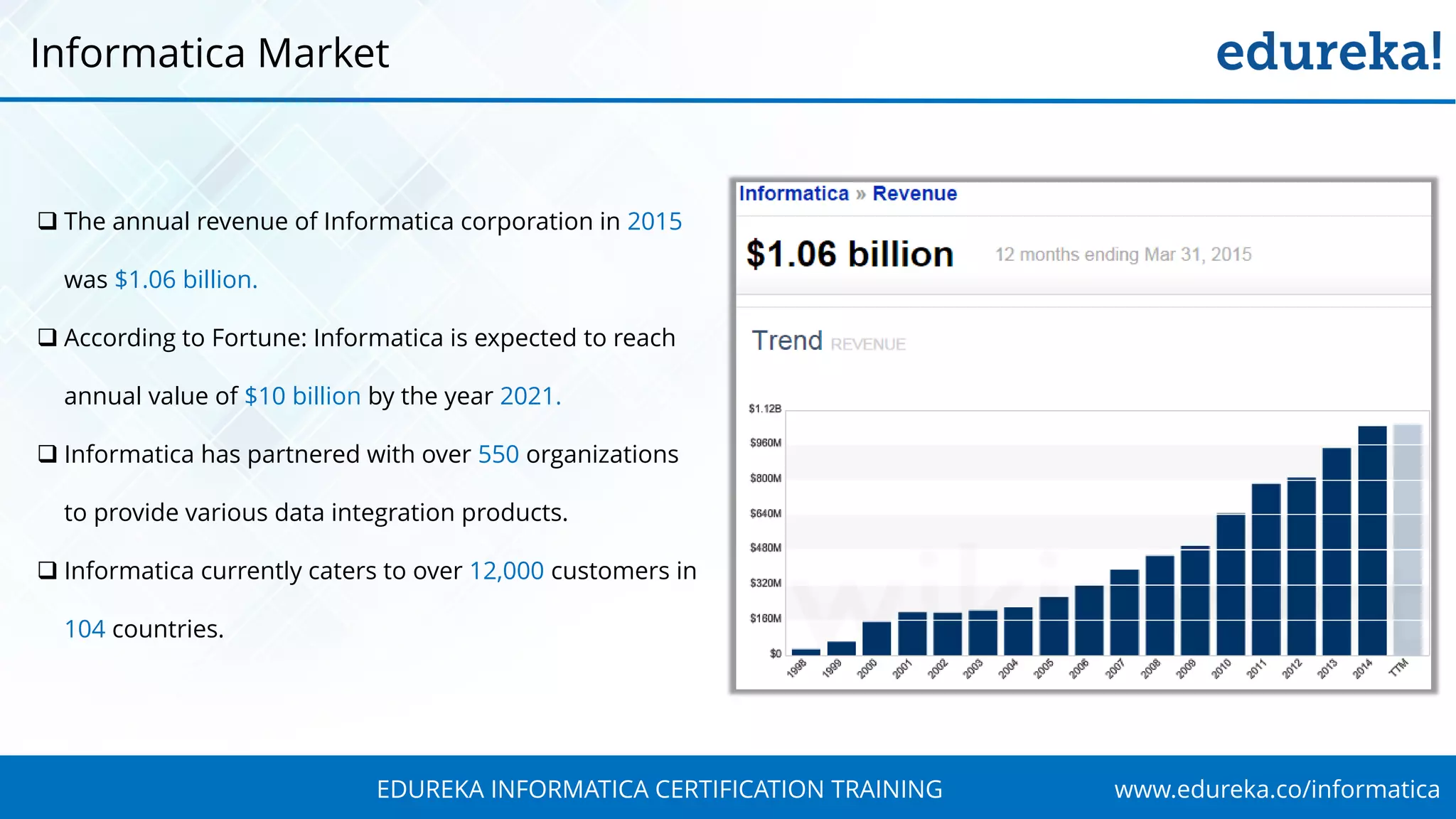Click the 2000 revenue bar in chart
The width and height of the screenshot is (1456, 819).
pos(877,638)
